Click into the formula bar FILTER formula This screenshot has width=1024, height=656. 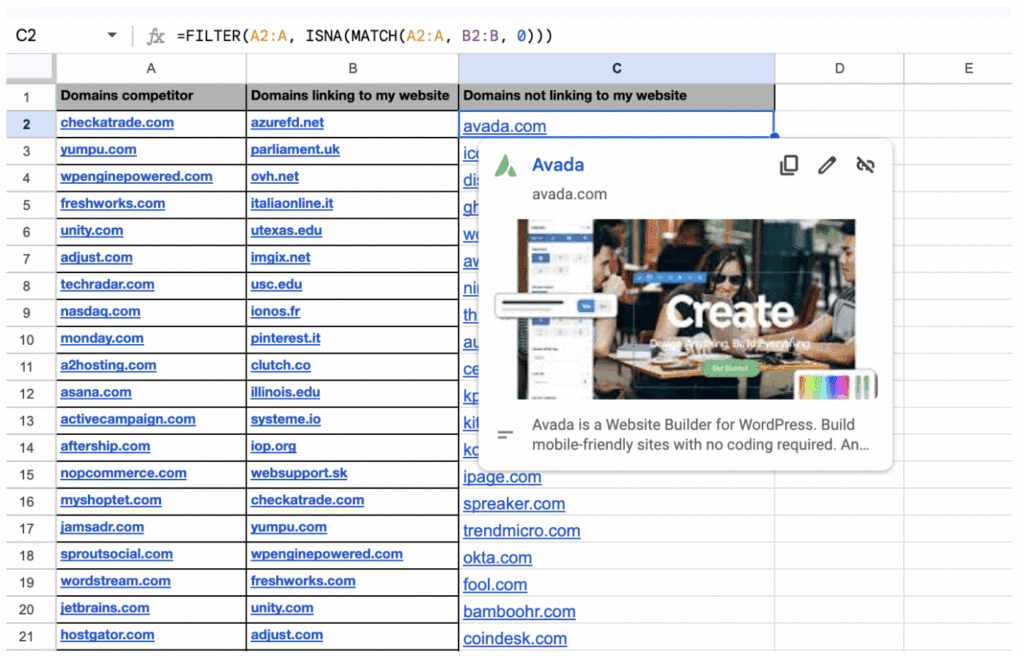[x=364, y=36]
